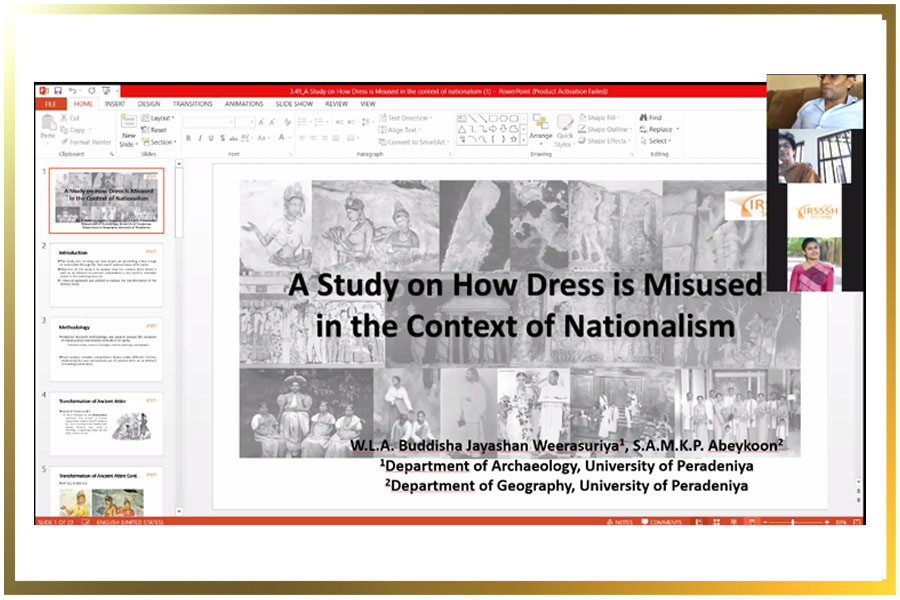Click the Format Painter command
This screenshot has height=600, width=900.
pyautogui.click(x=86, y=142)
